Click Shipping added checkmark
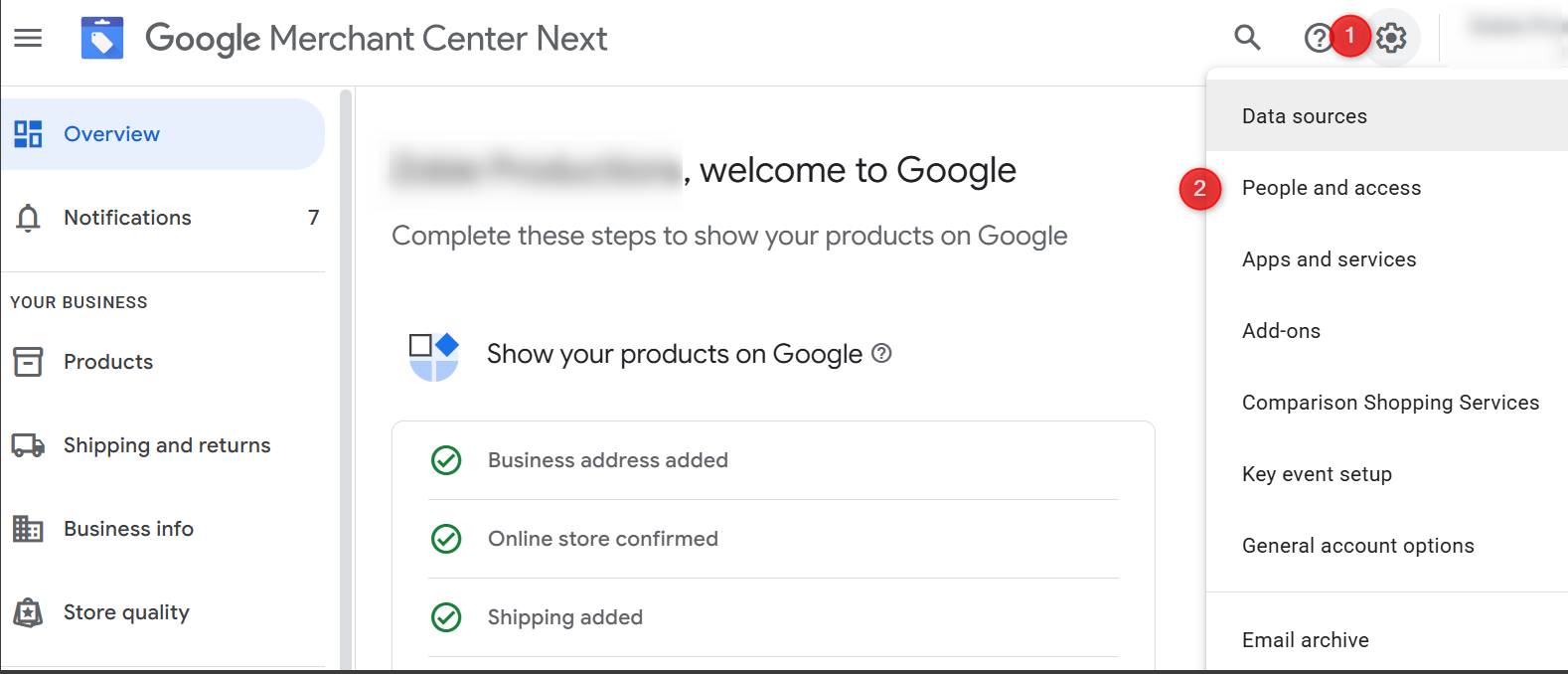Screen dimensions: 1568x674 [x=446, y=617]
